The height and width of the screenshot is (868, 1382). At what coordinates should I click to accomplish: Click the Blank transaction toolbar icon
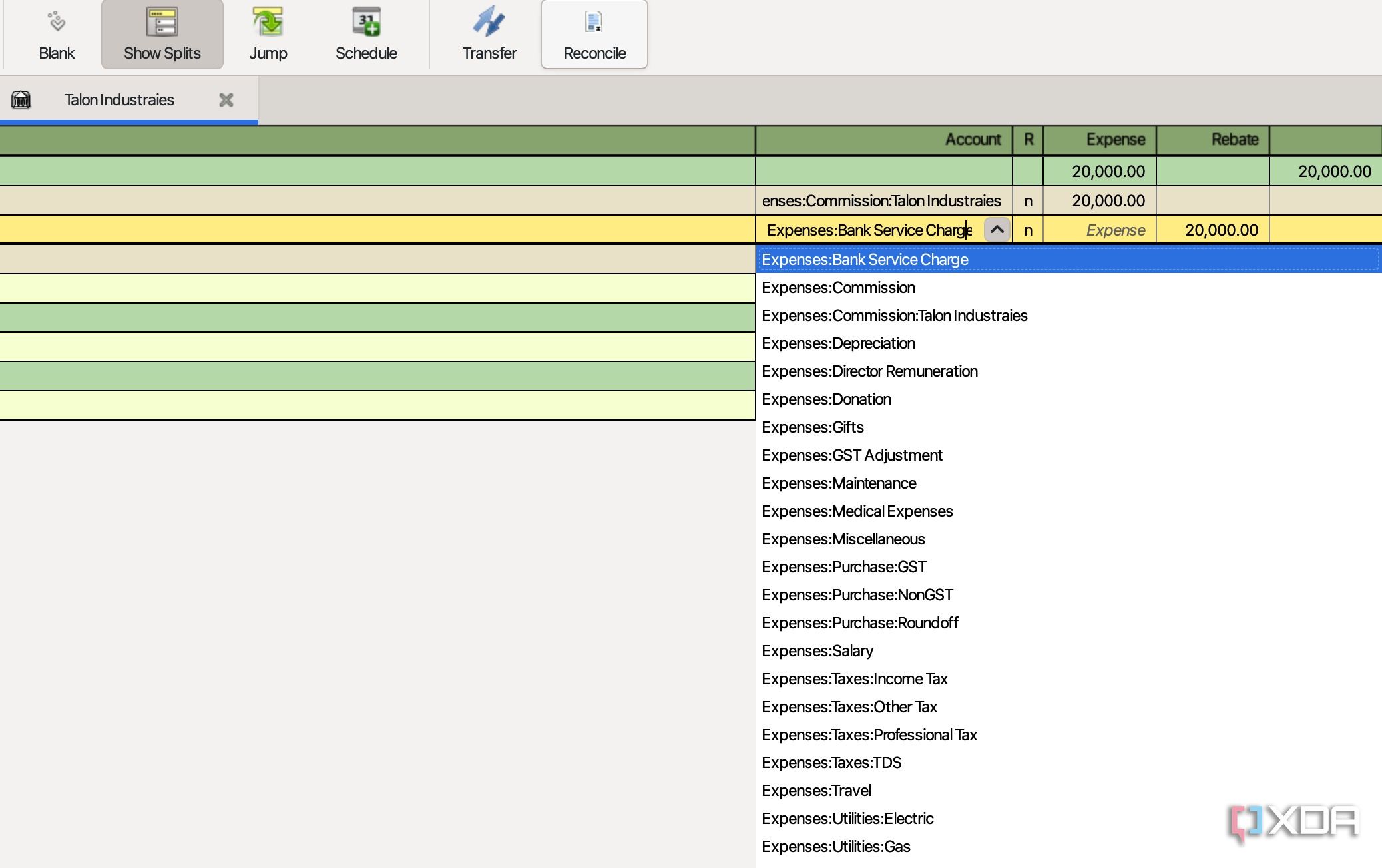(x=57, y=22)
